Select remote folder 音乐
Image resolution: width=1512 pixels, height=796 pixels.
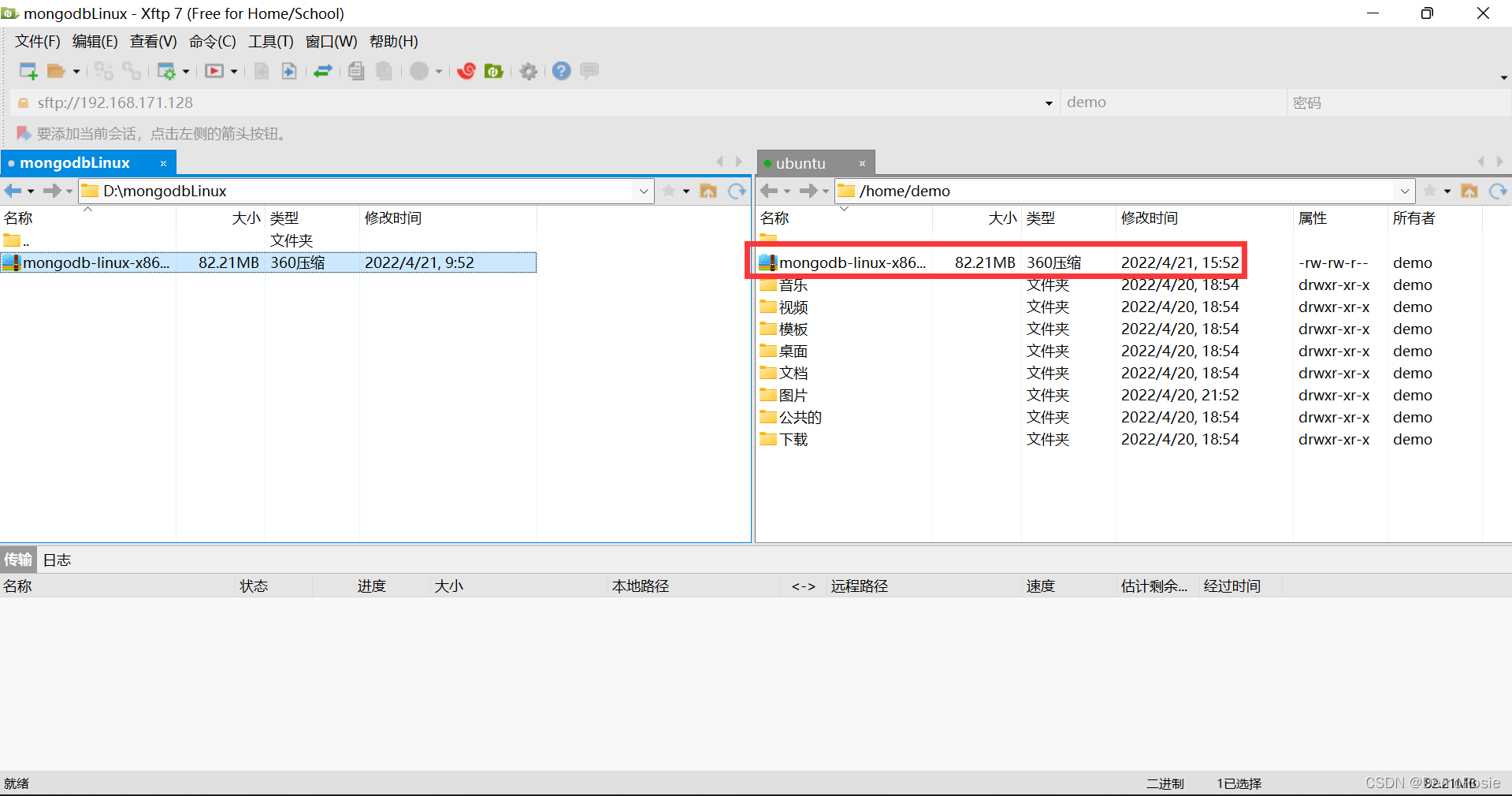click(785, 285)
